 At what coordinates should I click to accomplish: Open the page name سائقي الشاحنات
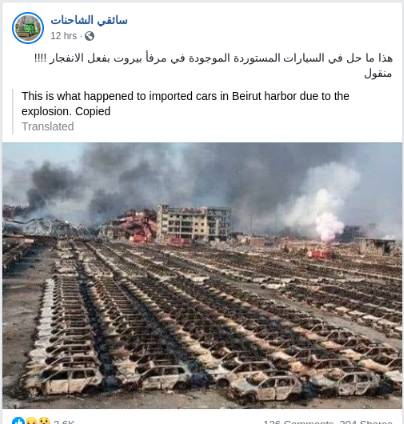[89, 21]
